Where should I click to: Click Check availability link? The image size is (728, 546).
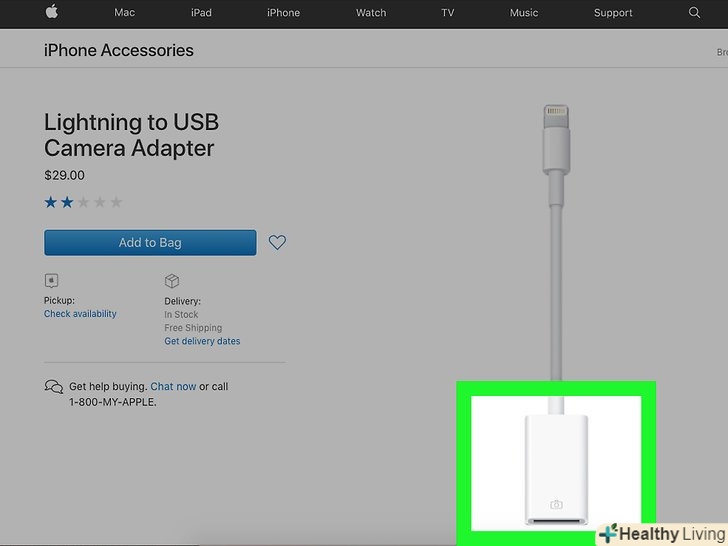(80, 314)
